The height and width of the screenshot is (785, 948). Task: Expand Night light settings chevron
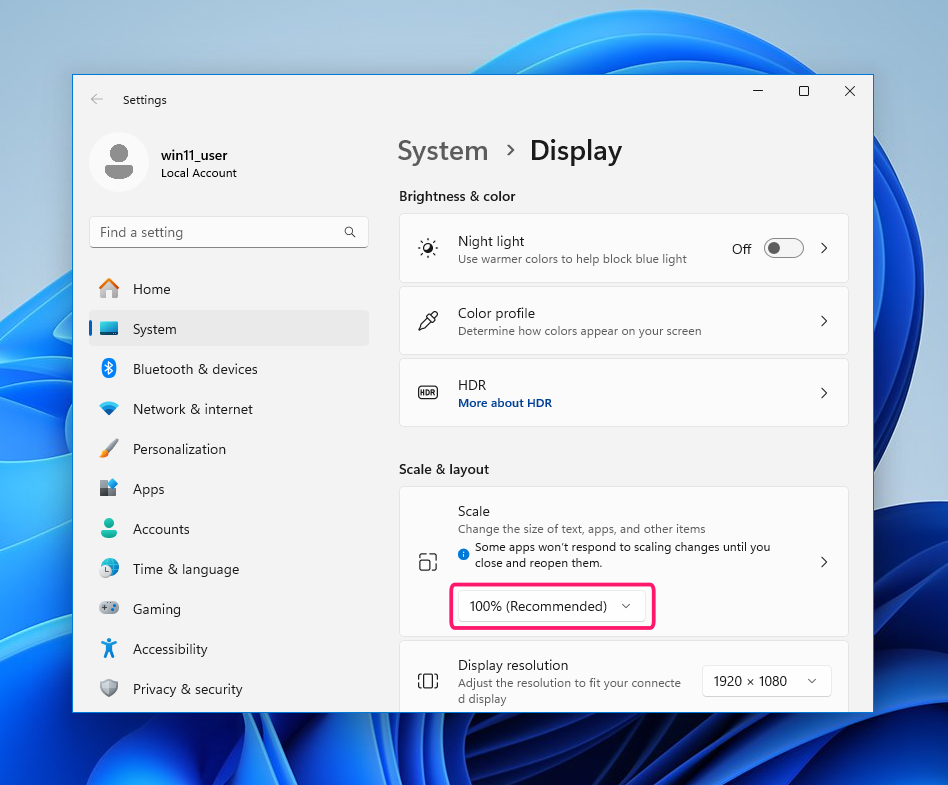click(x=824, y=248)
